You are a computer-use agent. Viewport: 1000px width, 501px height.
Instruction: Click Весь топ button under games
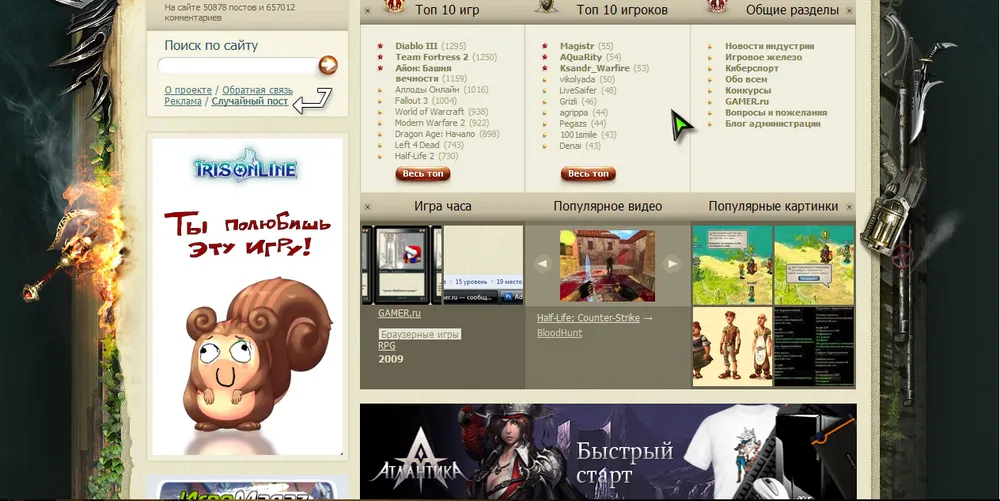(x=422, y=173)
